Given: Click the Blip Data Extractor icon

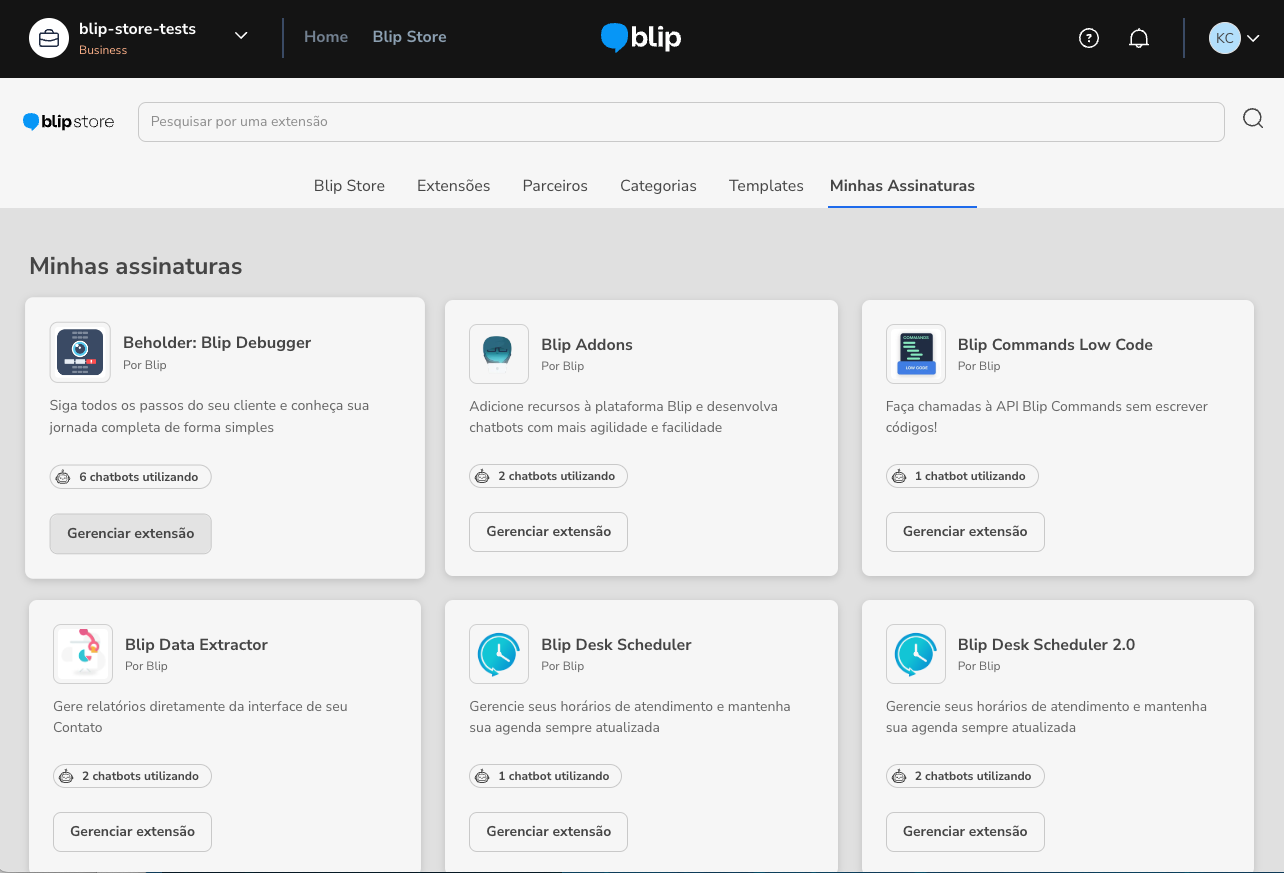Looking at the screenshot, I should pyautogui.click(x=83, y=654).
